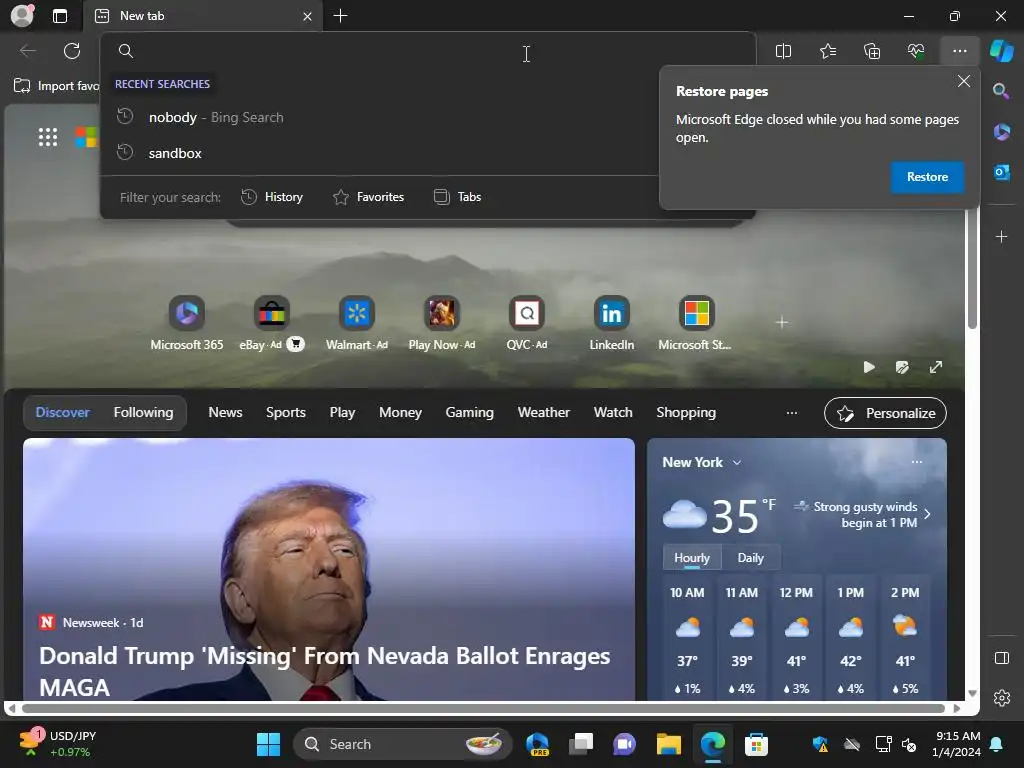Open the Money feed category
1024x768 pixels.
(x=400, y=413)
